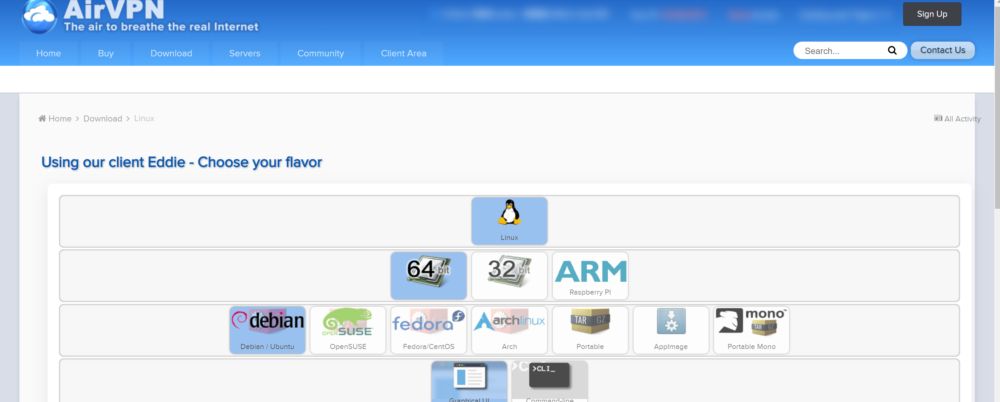Choose the Graphical UI tile
Screen dimensions: 1000x402
(x=469, y=382)
